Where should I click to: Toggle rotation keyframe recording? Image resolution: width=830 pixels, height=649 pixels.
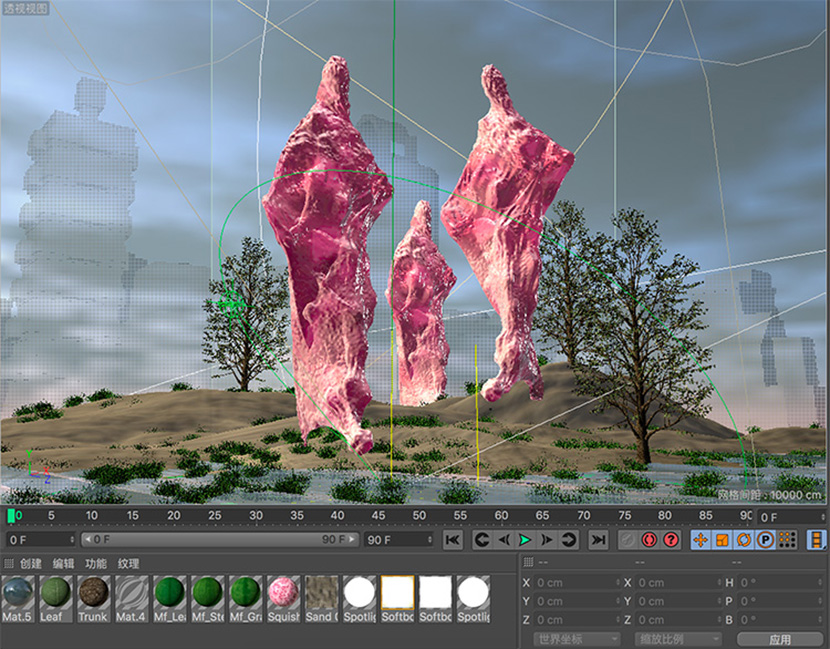(744, 539)
